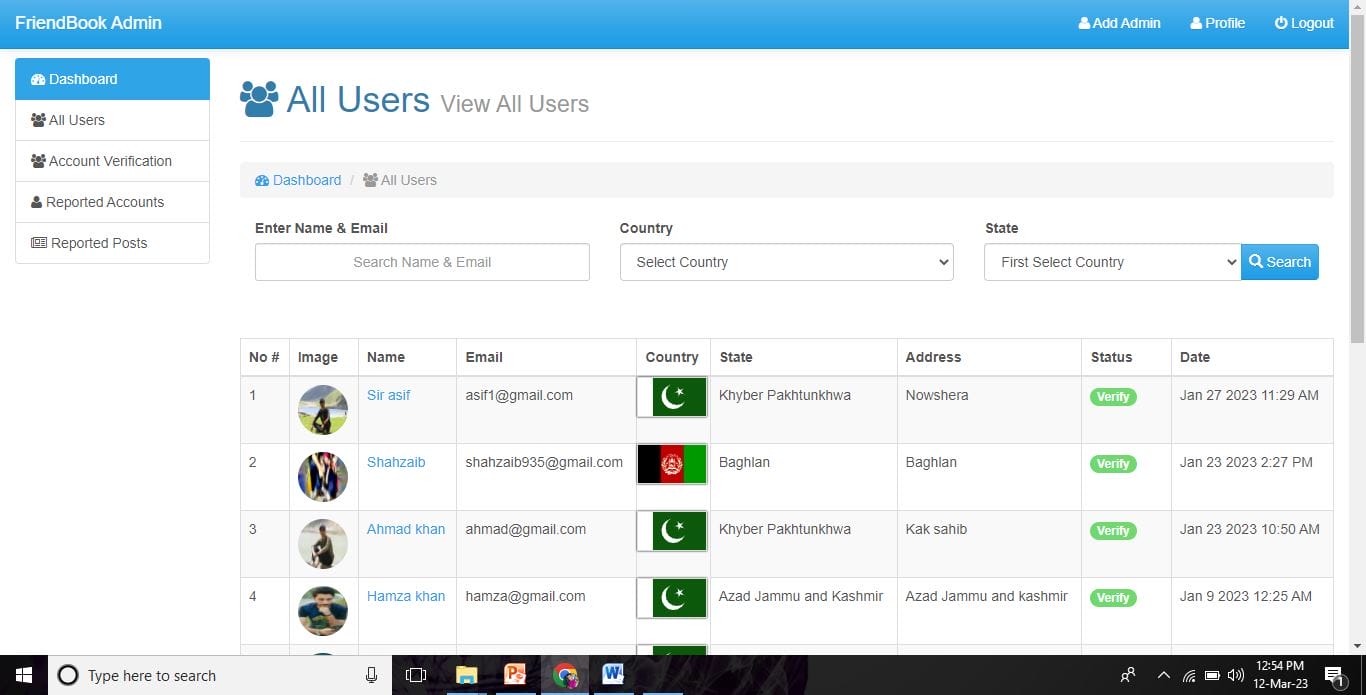Click Afghanistan flag in Shahzaib's row
The height and width of the screenshot is (695, 1366).
coord(672,464)
